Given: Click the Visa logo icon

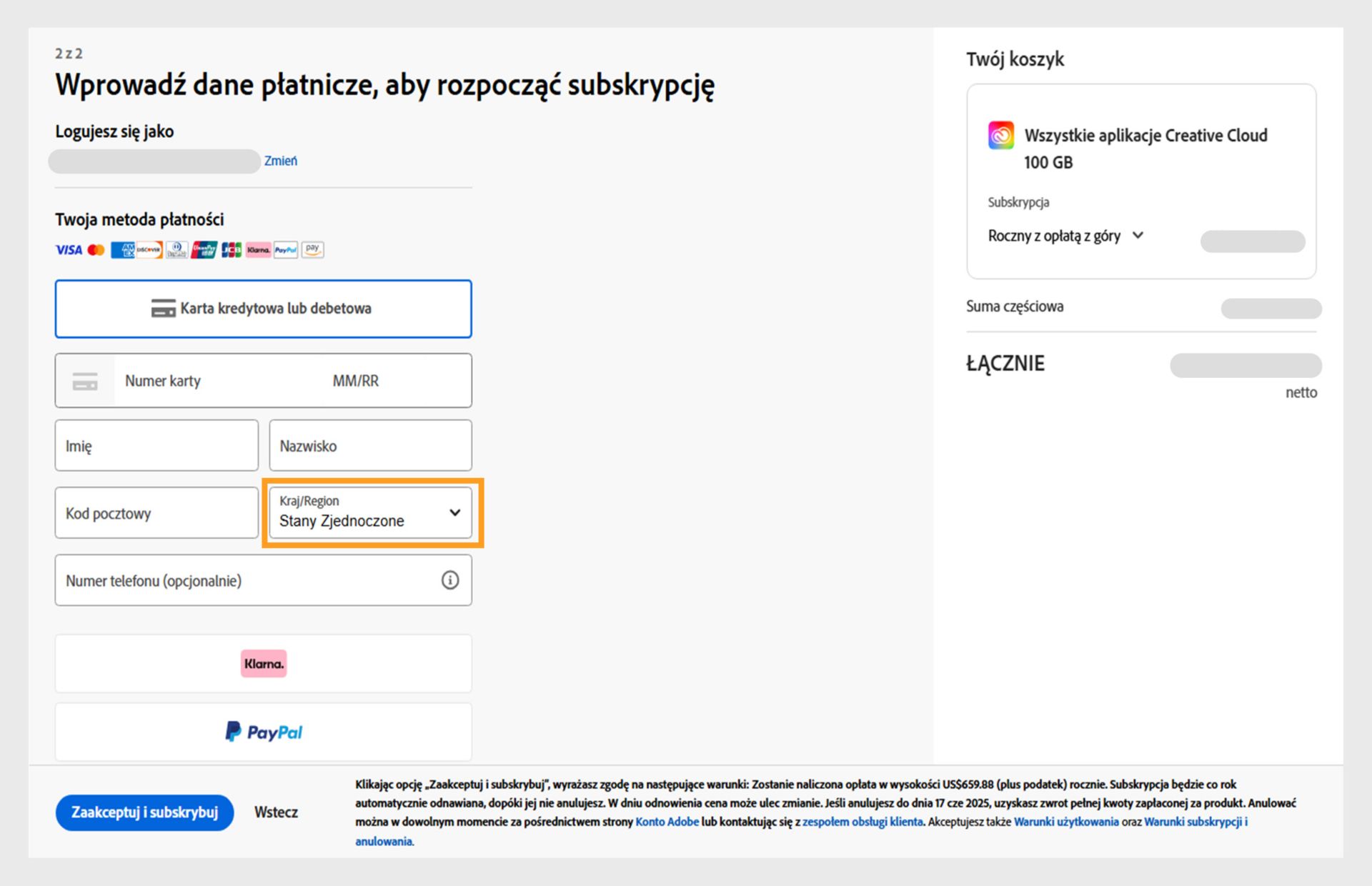Looking at the screenshot, I should tap(69, 250).
